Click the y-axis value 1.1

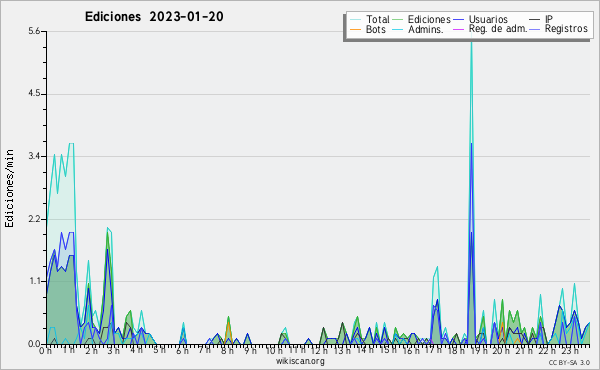34,281
